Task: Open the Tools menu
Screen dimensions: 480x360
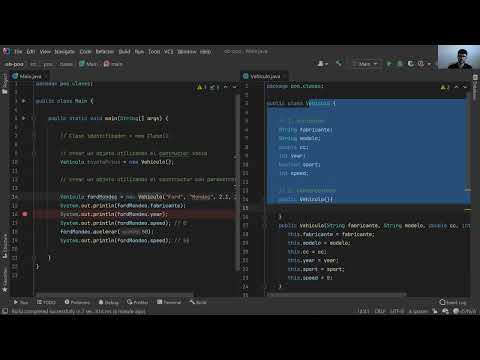Action: click(154, 52)
